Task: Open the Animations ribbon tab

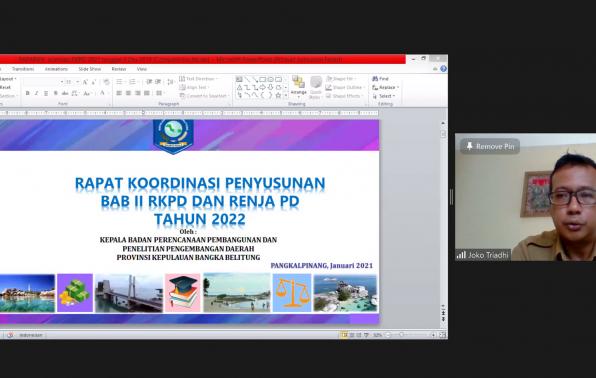Action: pyautogui.click(x=56, y=69)
